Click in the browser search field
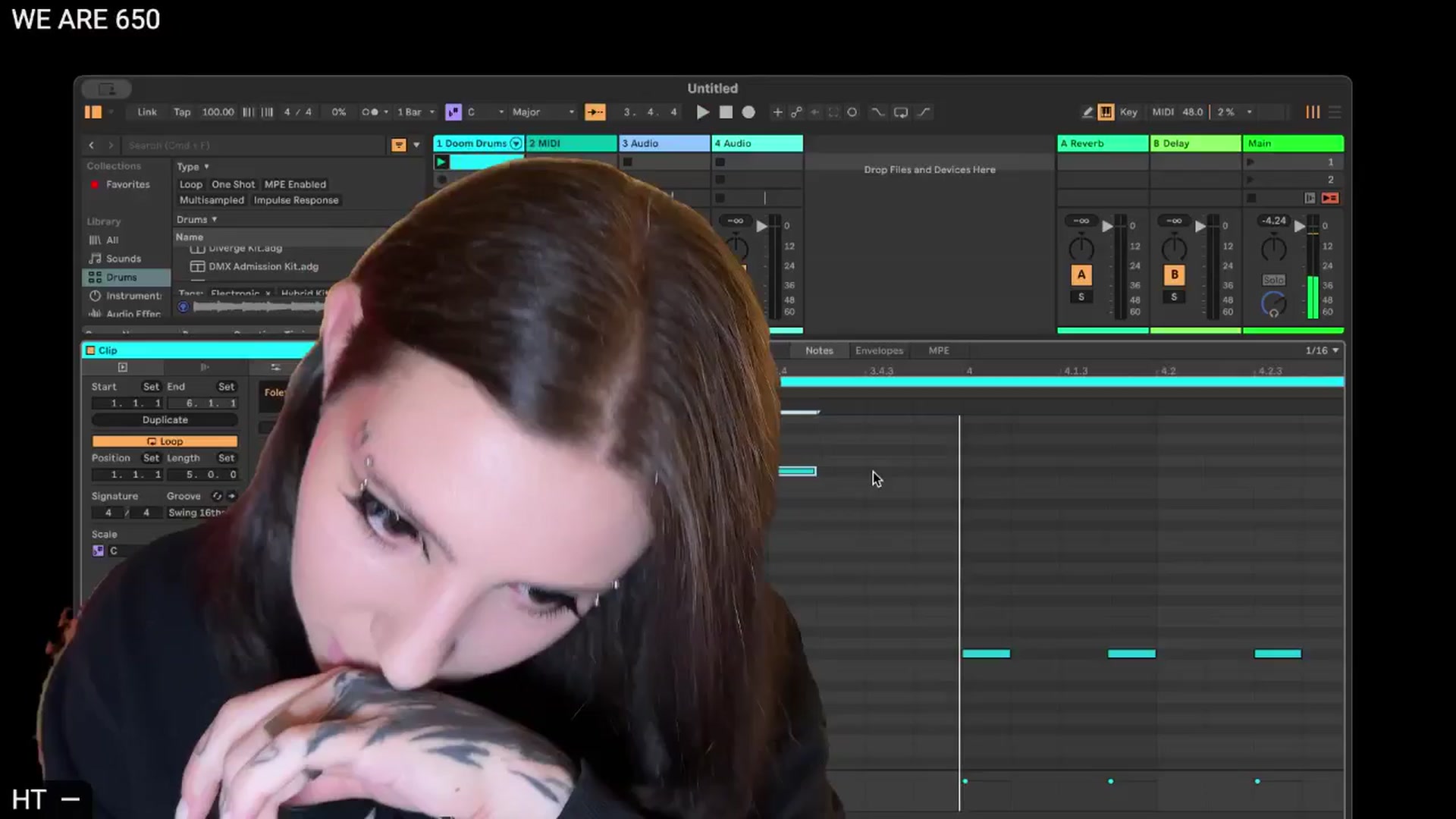Viewport: 1456px width, 819px height. [254, 145]
